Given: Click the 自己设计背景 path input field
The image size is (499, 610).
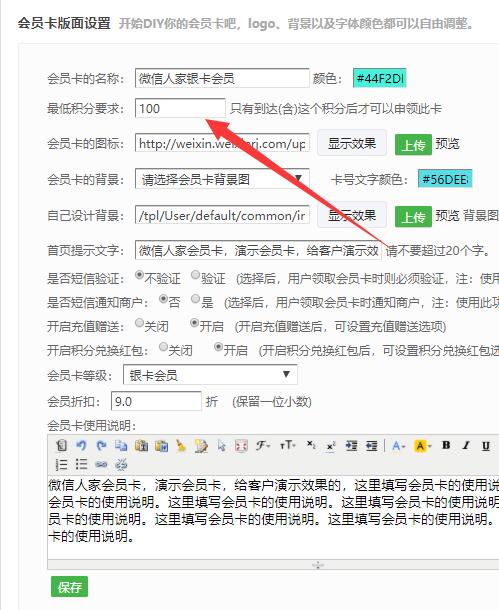Looking at the screenshot, I should pyautogui.click(x=222, y=215).
